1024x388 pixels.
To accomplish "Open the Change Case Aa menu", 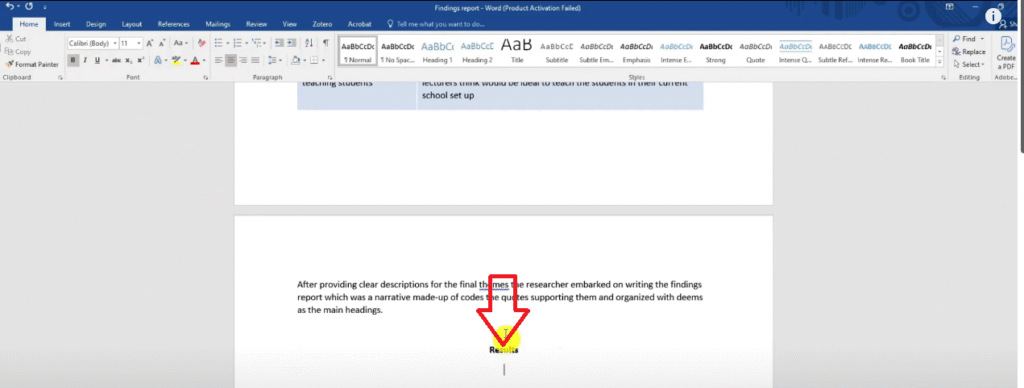I will point(180,43).
